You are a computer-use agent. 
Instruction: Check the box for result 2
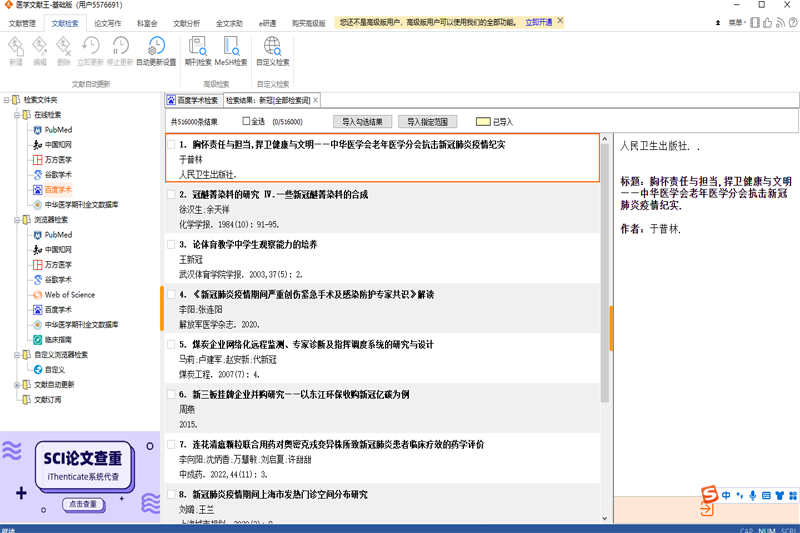(171, 194)
